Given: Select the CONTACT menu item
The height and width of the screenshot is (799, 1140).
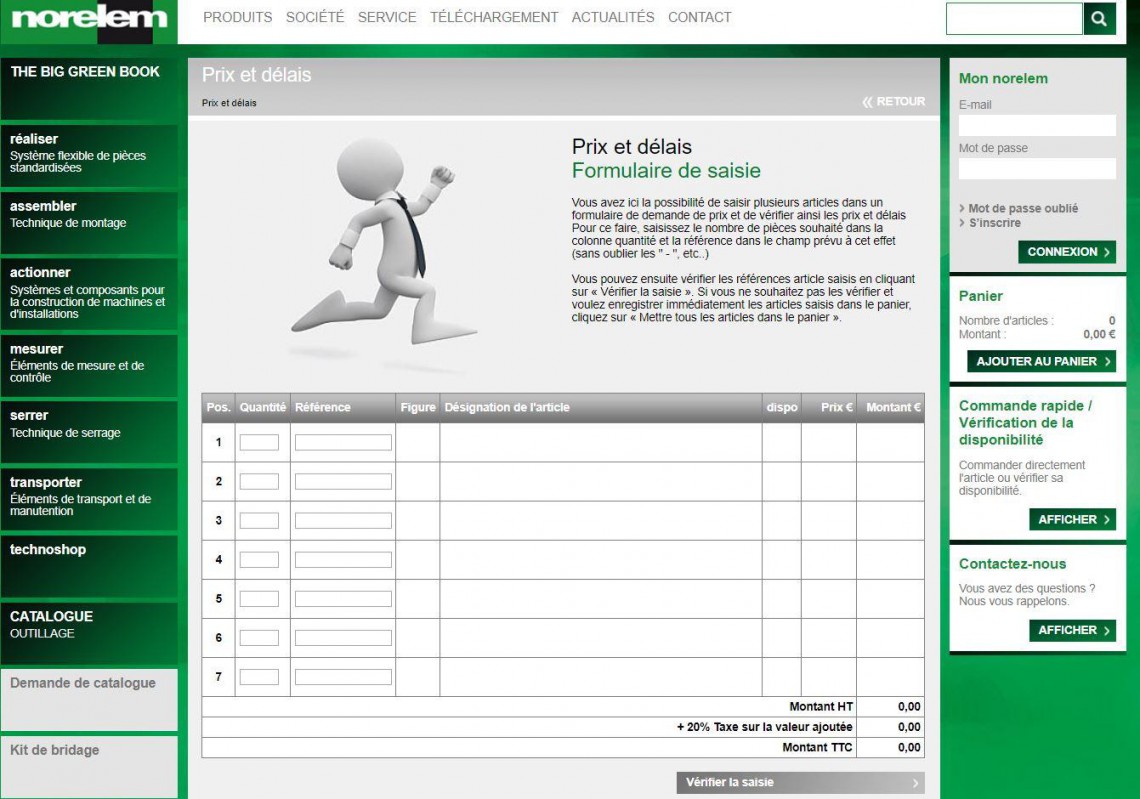Looking at the screenshot, I should (x=699, y=17).
